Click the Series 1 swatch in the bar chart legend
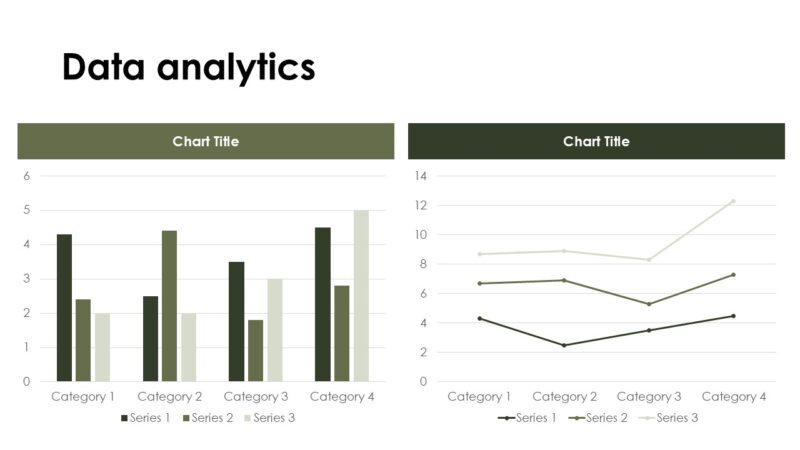The width and height of the screenshot is (800, 450). pos(125,418)
